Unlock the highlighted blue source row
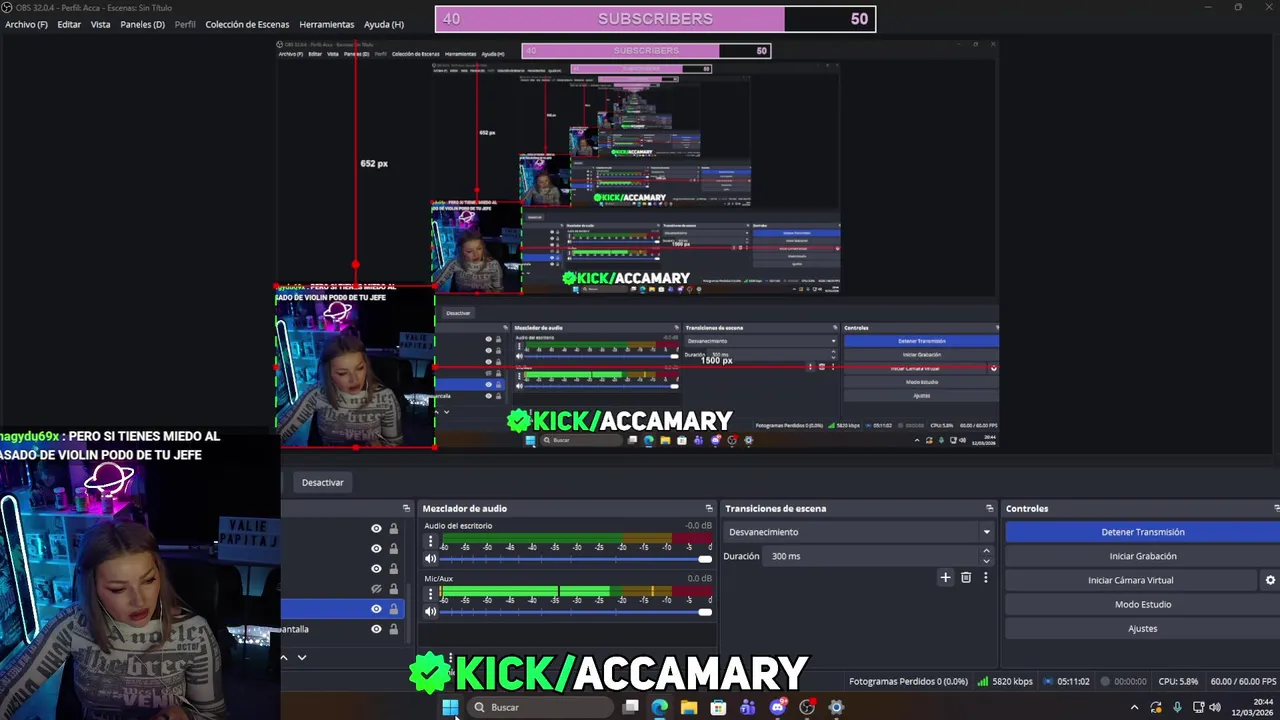The image size is (1280, 720). pos(393,609)
